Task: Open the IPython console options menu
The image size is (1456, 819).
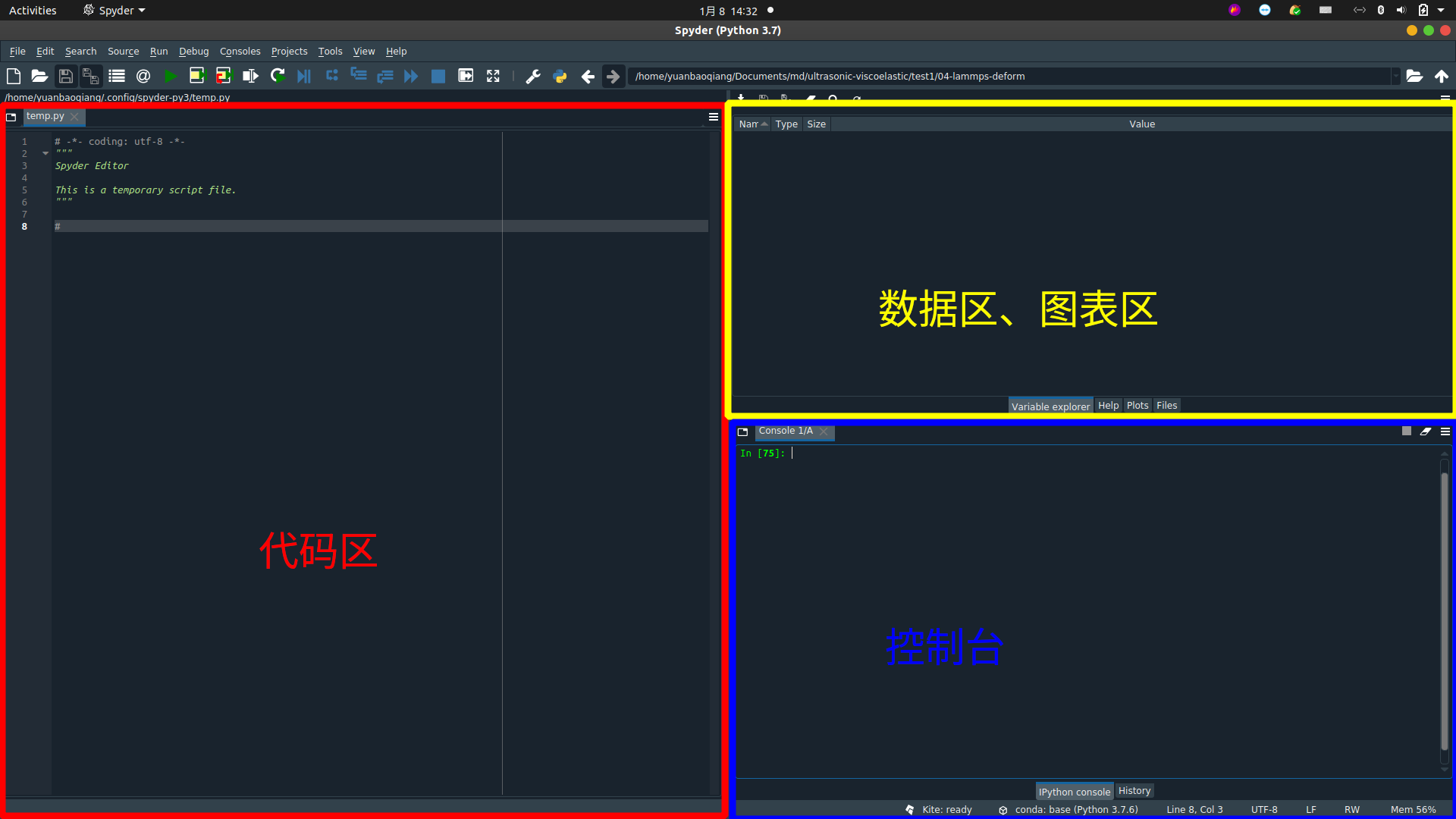Action: (1445, 431)
